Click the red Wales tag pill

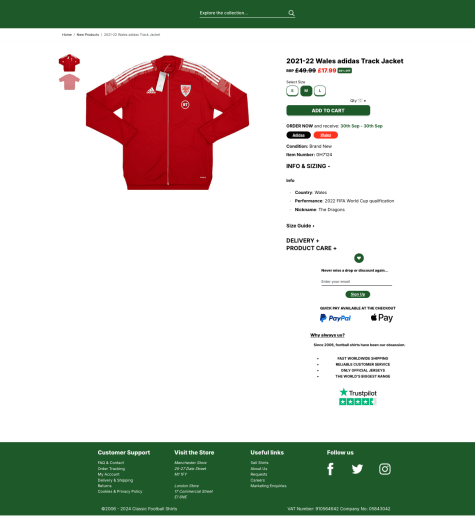point(326,135)
